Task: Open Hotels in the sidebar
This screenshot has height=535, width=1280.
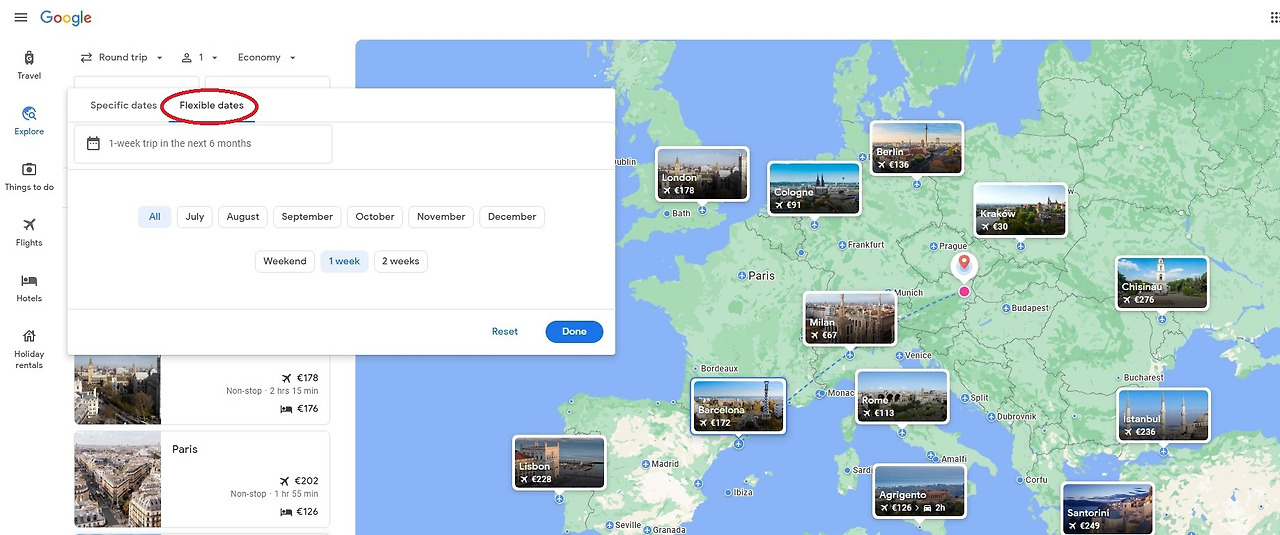Action: (x=29, y=288)
